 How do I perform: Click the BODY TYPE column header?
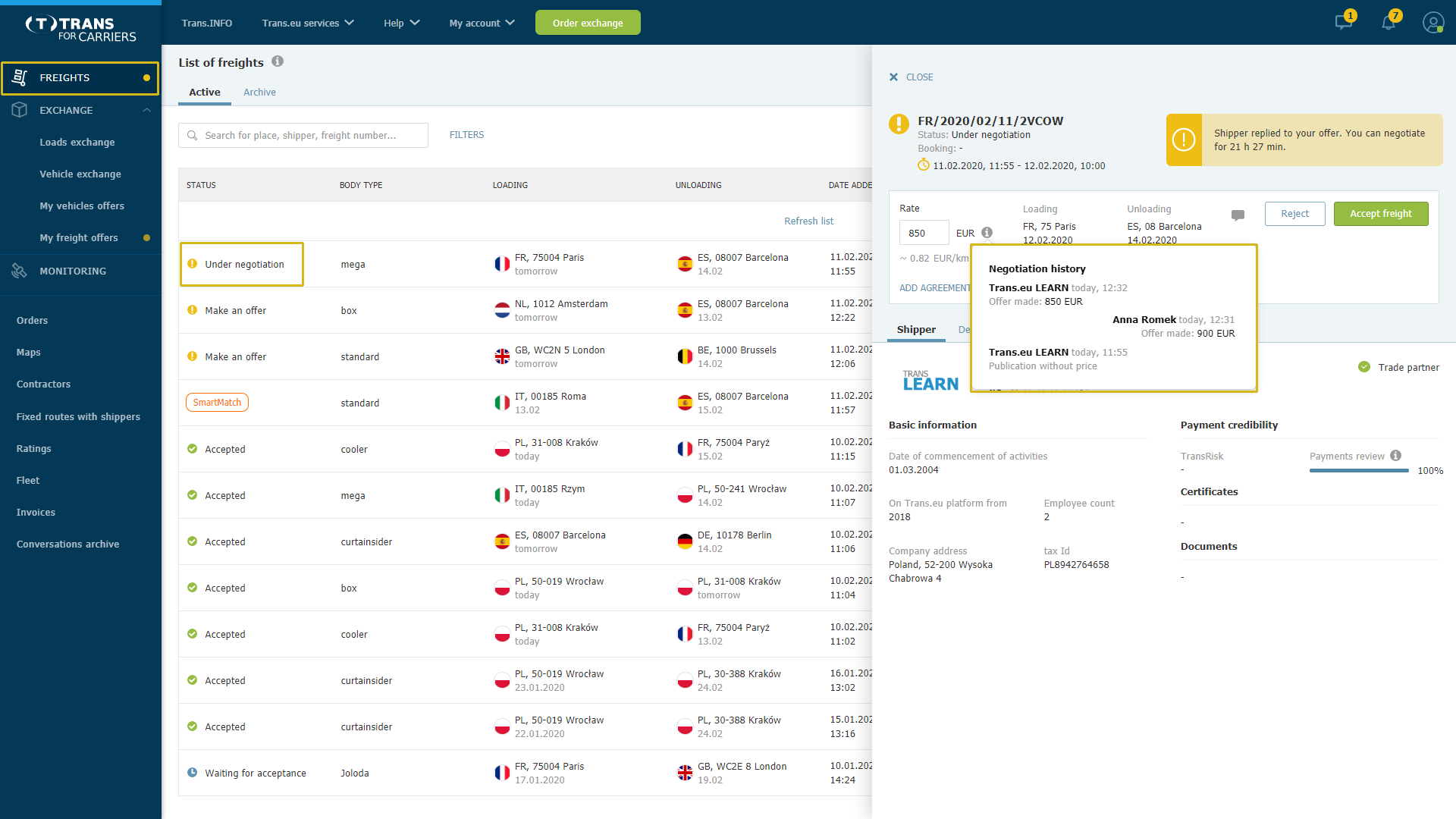click(361, 185)
